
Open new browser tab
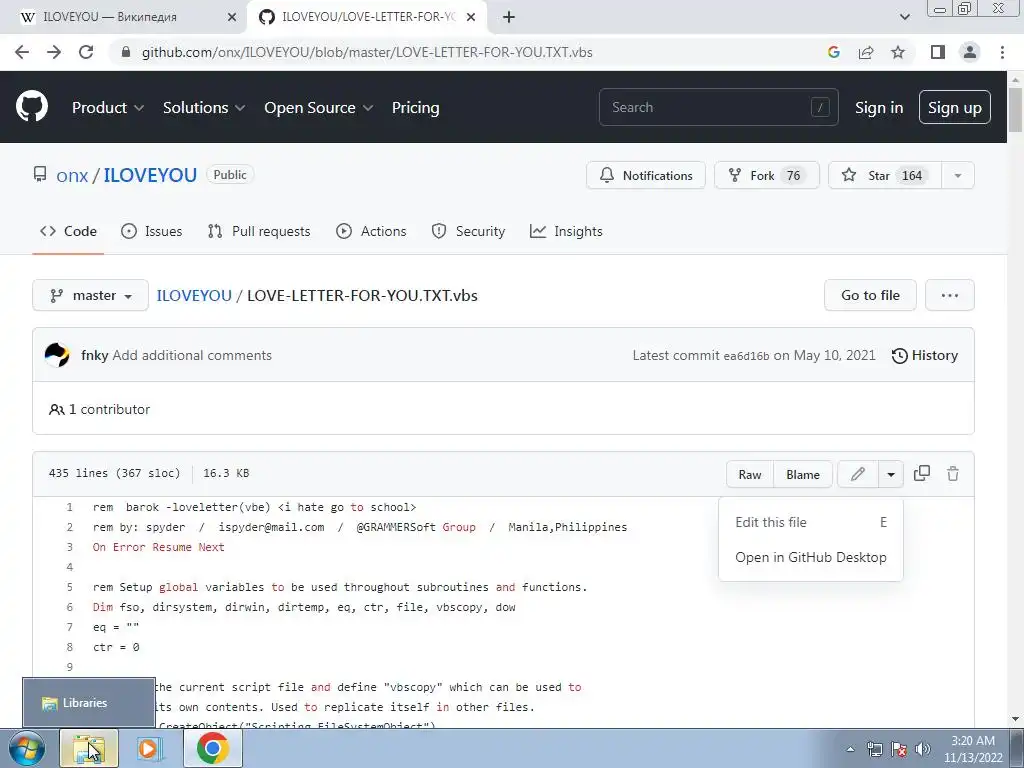509,17
